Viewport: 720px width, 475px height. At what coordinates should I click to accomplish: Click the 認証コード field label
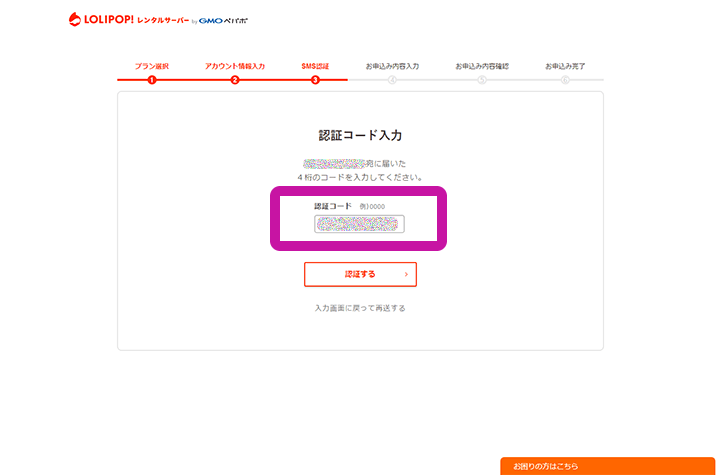click(333, 206)
